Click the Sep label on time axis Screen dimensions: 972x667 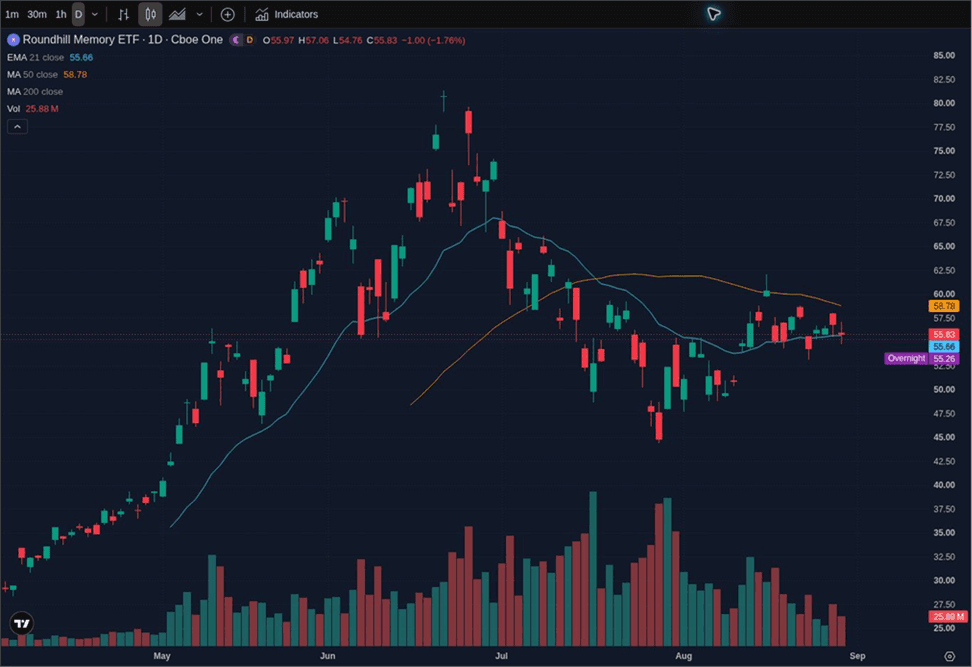(857, 656)
